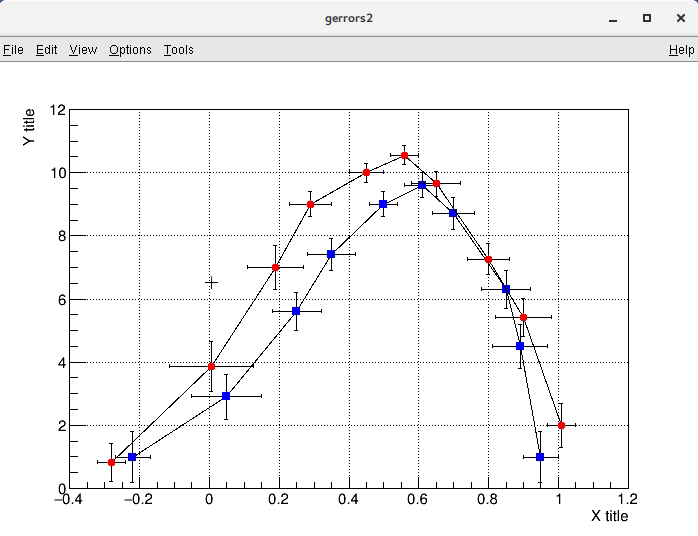Expand the Options menu

[130, 50]
